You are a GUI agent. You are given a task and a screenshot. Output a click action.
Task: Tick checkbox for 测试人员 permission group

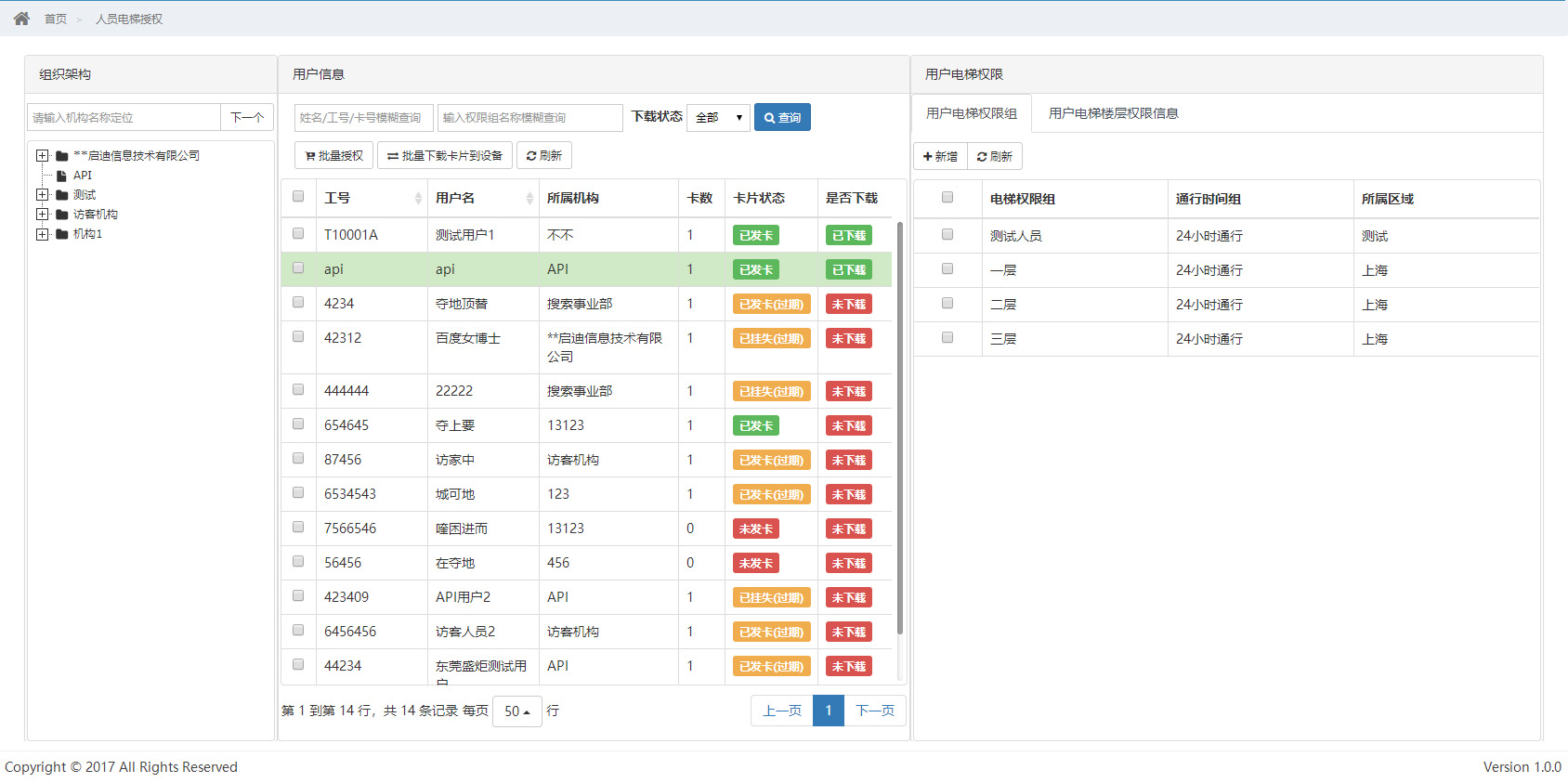947,235
